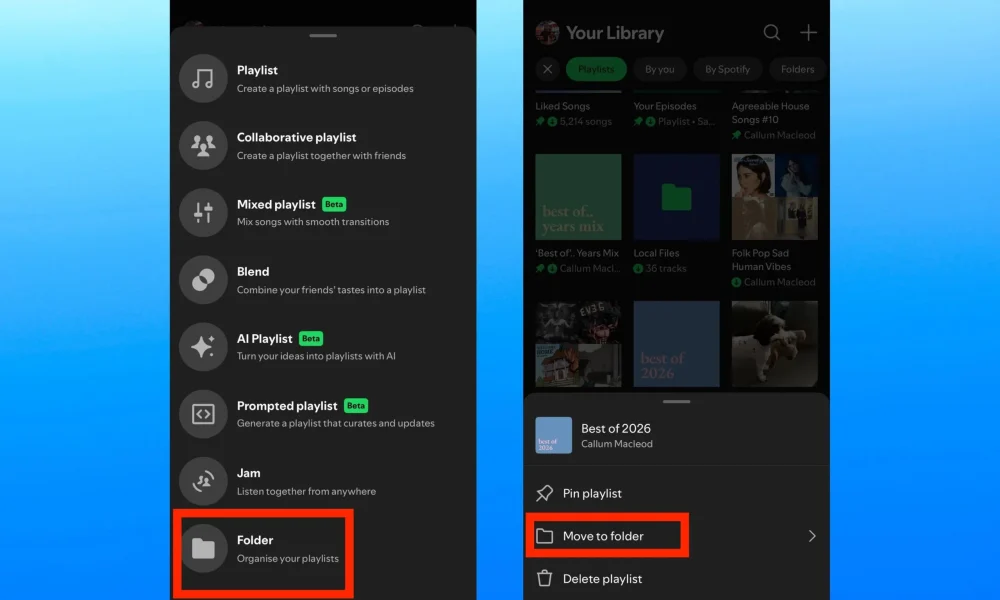Open search in Your Library
The image size is (1000, 600).
pos(772,33)
